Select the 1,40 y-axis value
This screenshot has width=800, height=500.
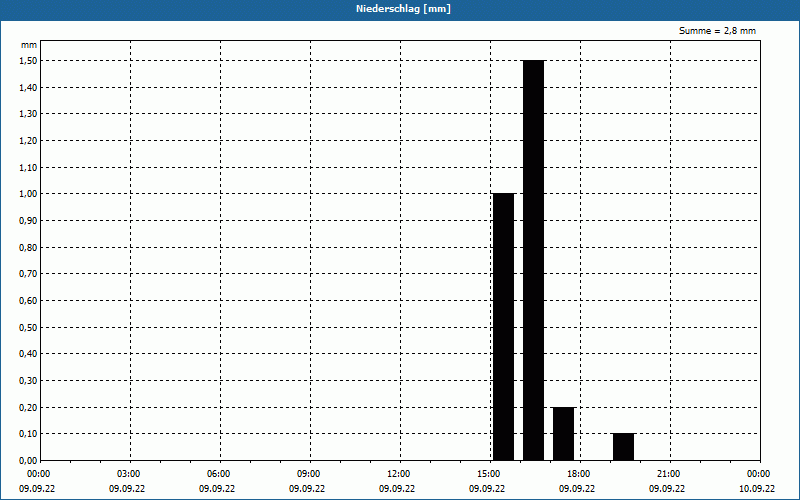(x=28, y=88)
